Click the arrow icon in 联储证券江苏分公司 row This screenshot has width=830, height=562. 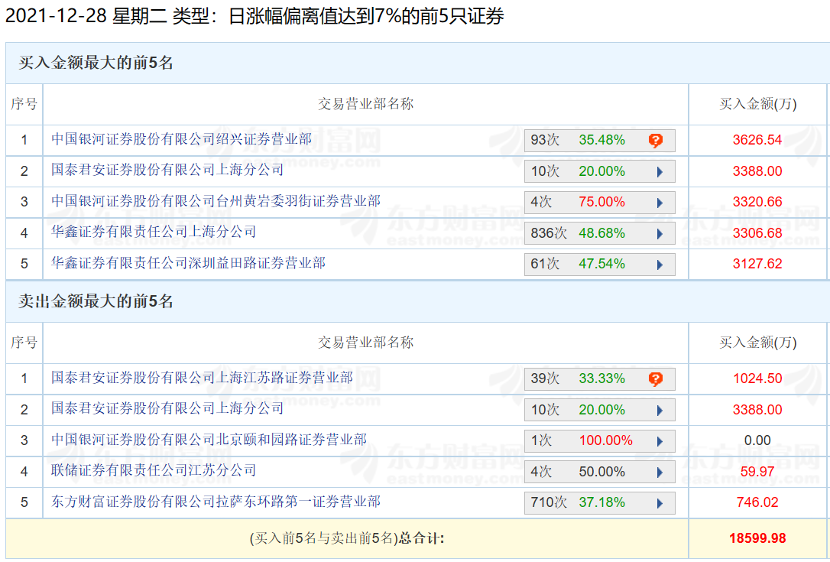[x=660, y=472]
